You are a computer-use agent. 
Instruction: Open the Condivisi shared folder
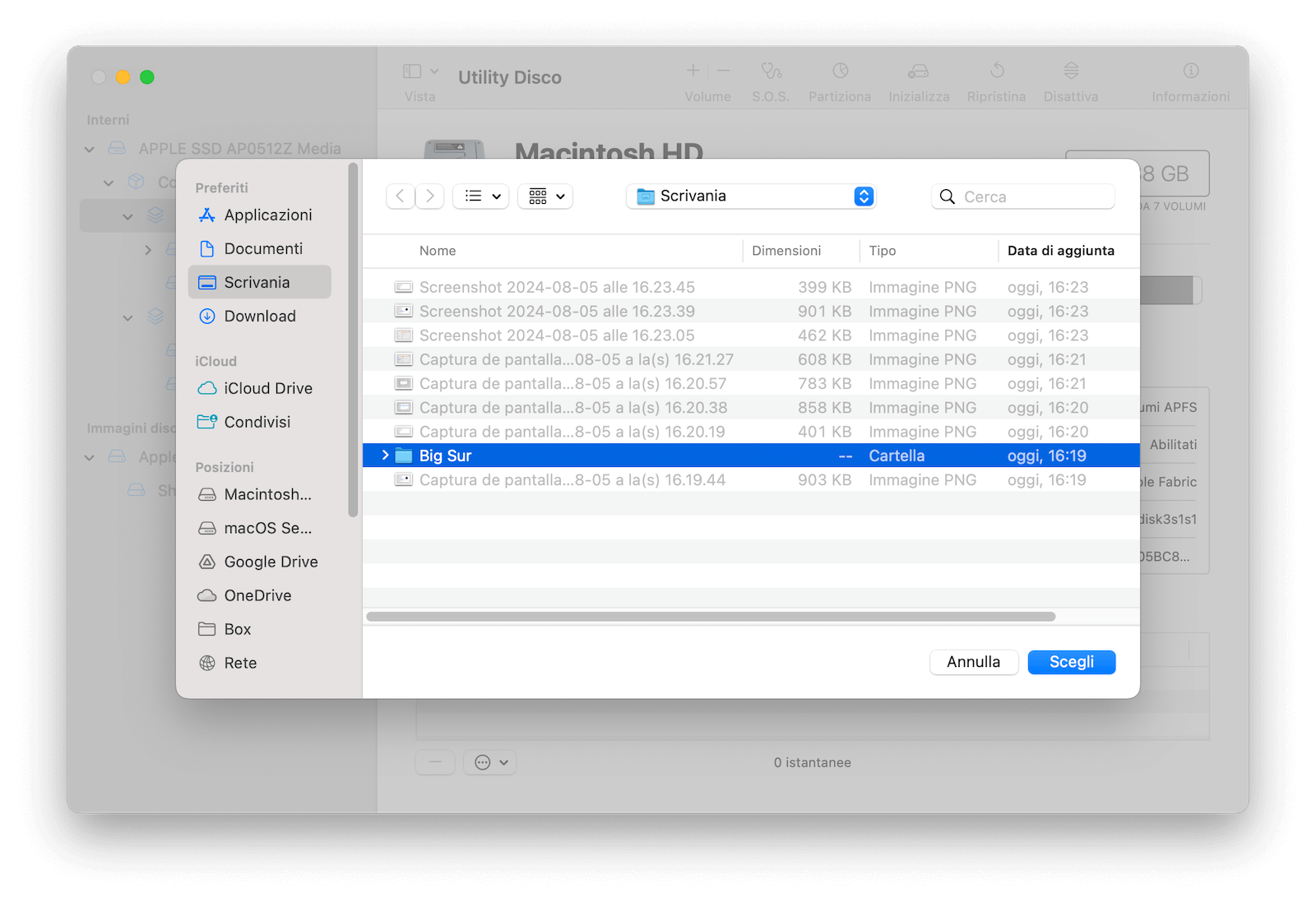[259, 422]
